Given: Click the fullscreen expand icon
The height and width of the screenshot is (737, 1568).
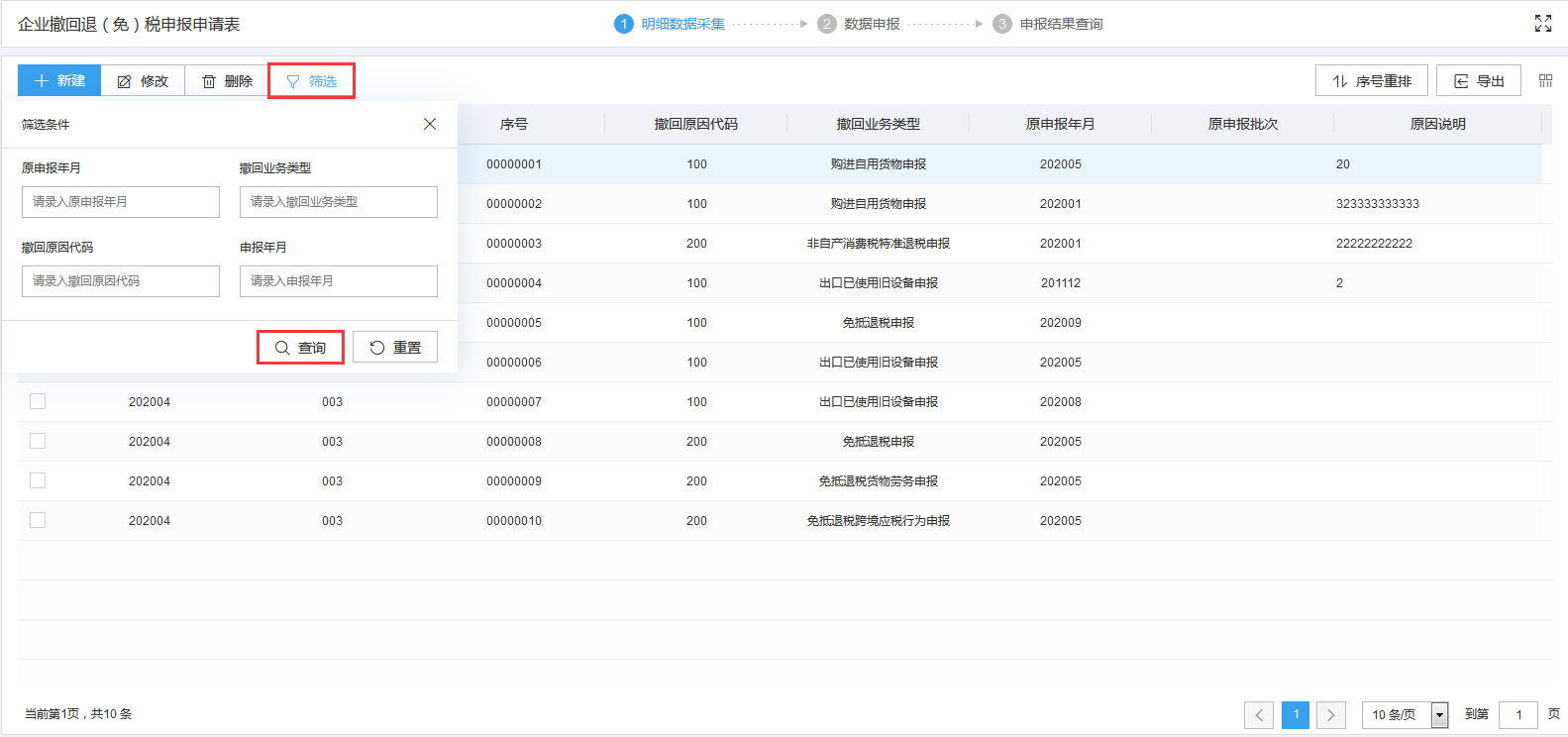Looking at the screenshot, I should click(1542, 23).
